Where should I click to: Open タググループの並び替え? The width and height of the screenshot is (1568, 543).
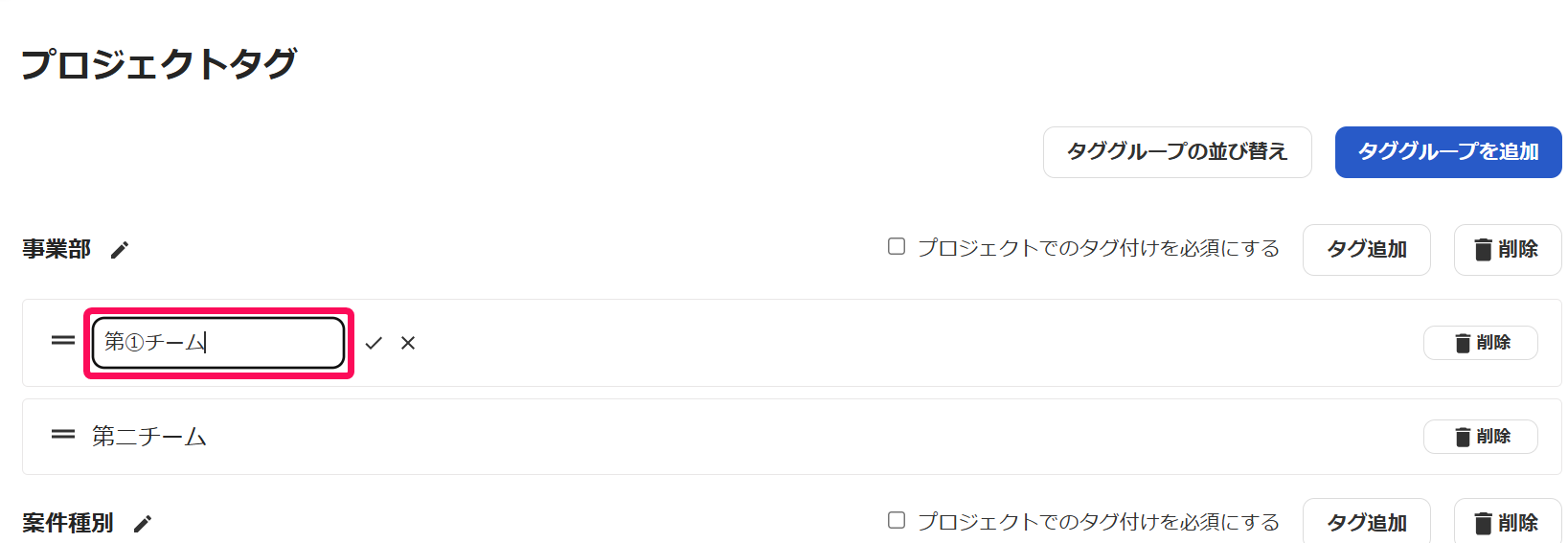coord(1176,152)
